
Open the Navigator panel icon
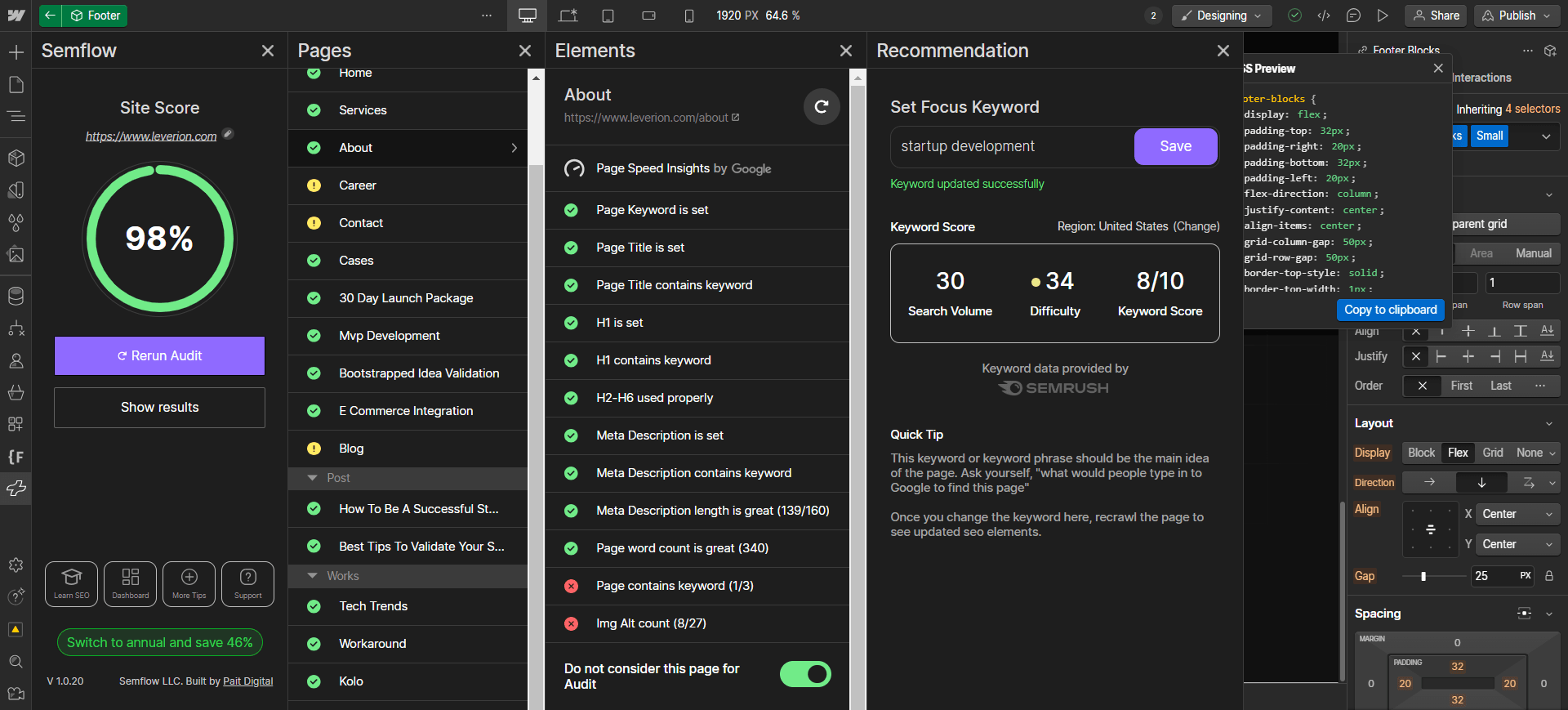click(16, 117)
